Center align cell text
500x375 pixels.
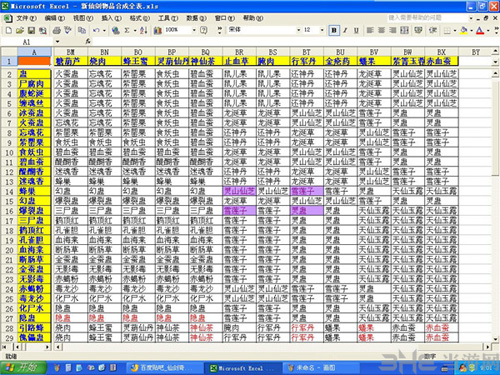382,30
